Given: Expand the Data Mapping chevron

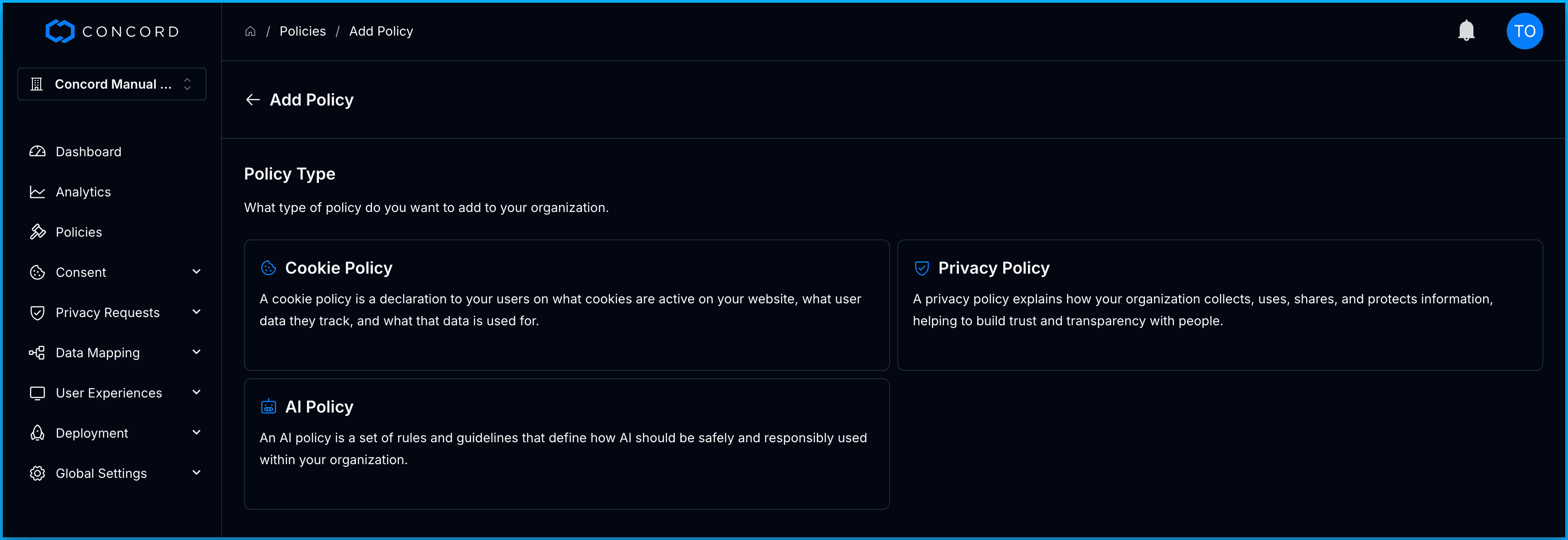Looking at the screenshot, I should click(x=196, y=352).
